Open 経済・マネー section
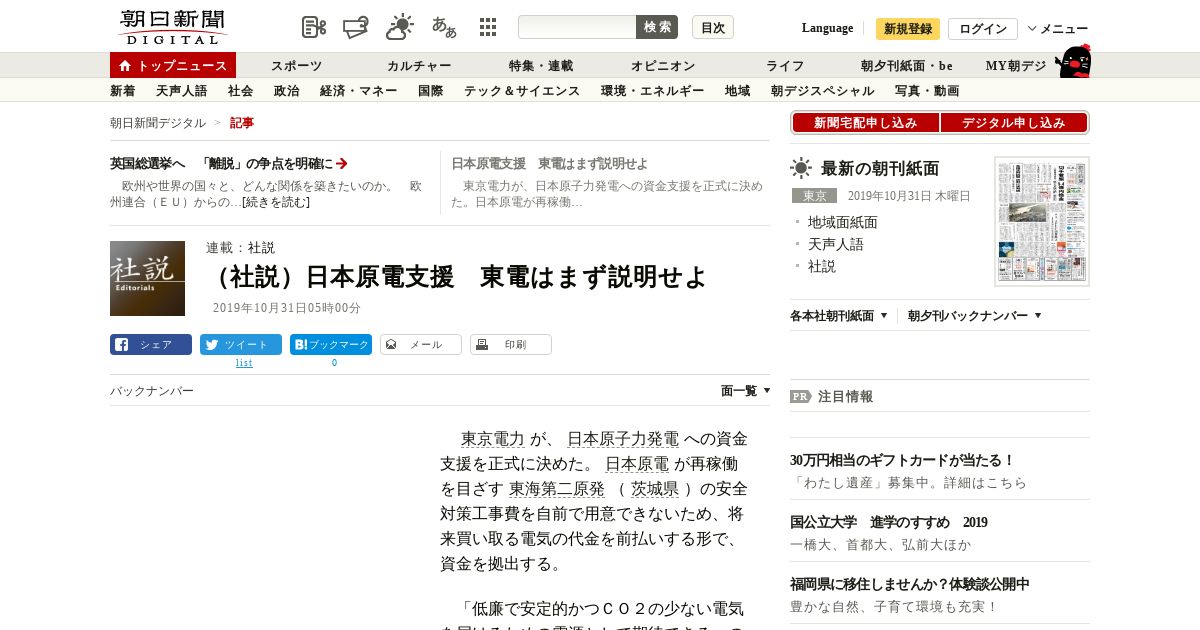The height and width of the screenshot is (630, 1200). tap(359, 91)
